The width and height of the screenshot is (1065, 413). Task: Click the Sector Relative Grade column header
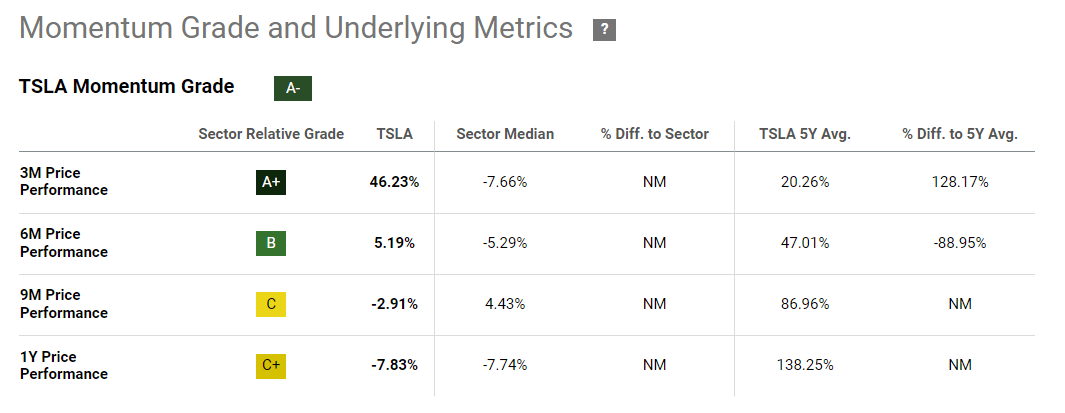271,134
